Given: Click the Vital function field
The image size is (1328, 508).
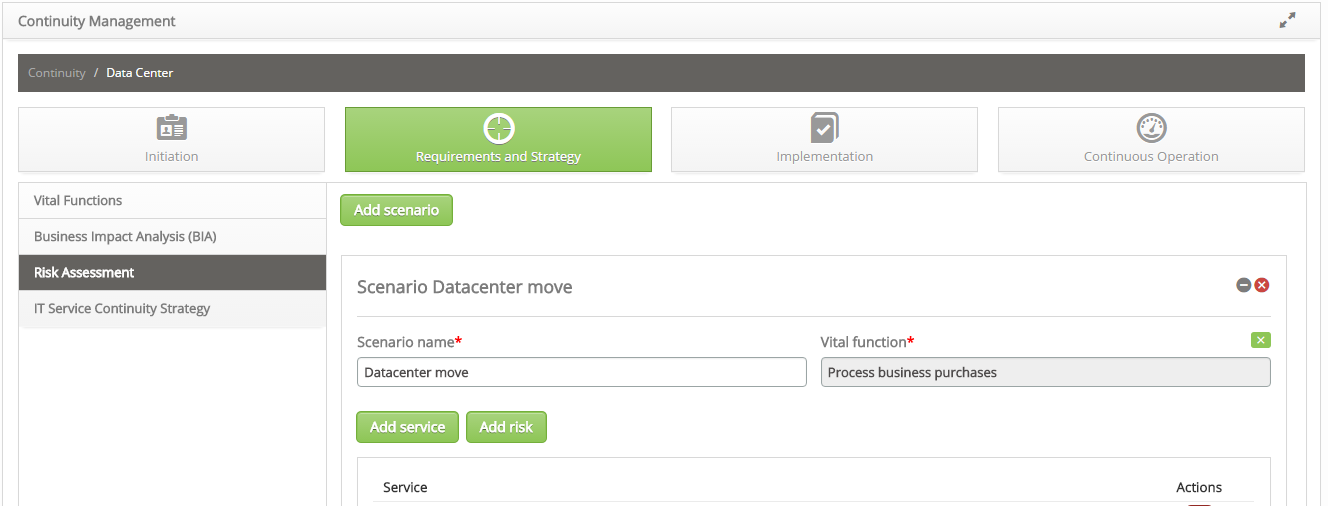Looking at the screenshot, I should click(1045, 372).
